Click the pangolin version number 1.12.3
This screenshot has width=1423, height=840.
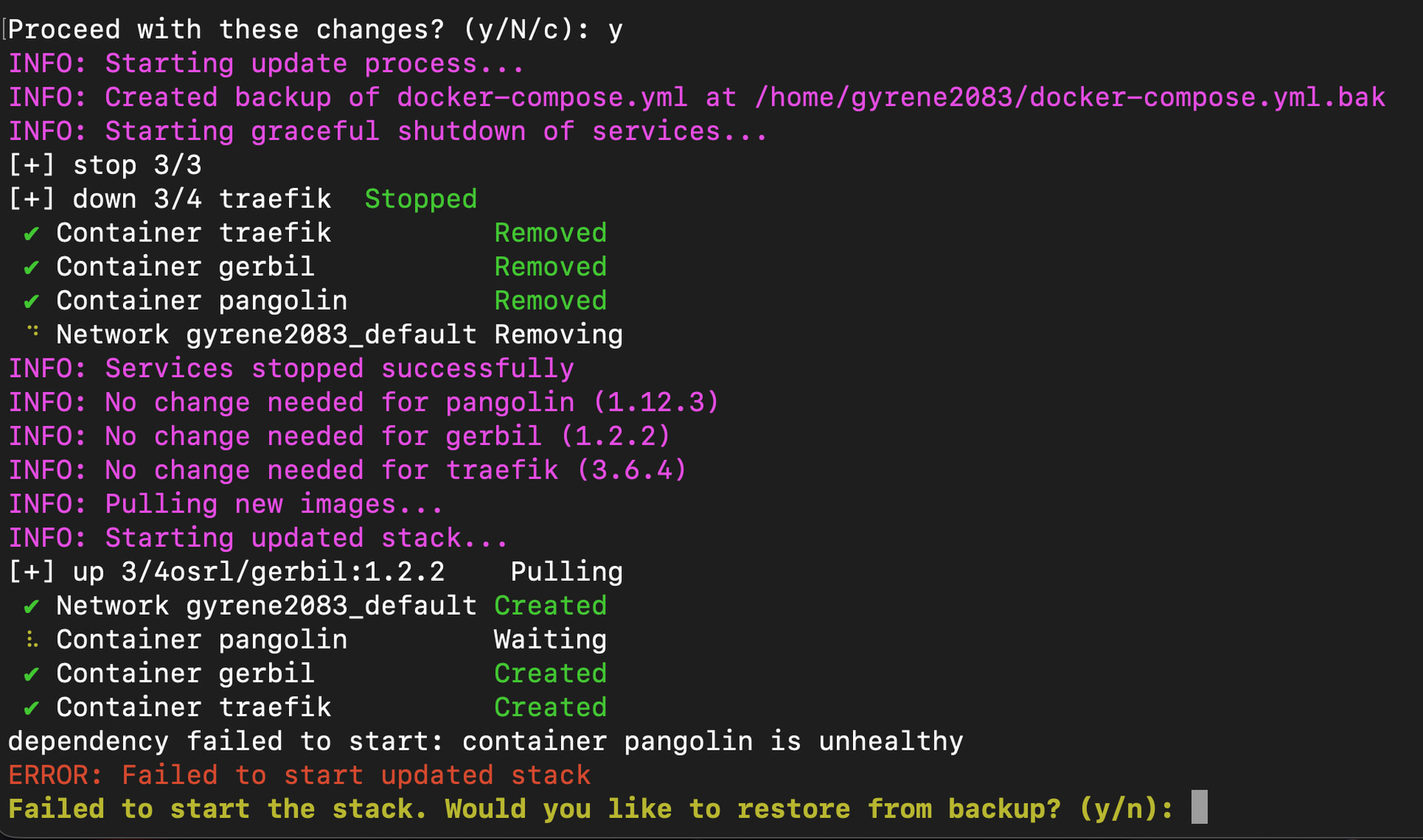656,402
